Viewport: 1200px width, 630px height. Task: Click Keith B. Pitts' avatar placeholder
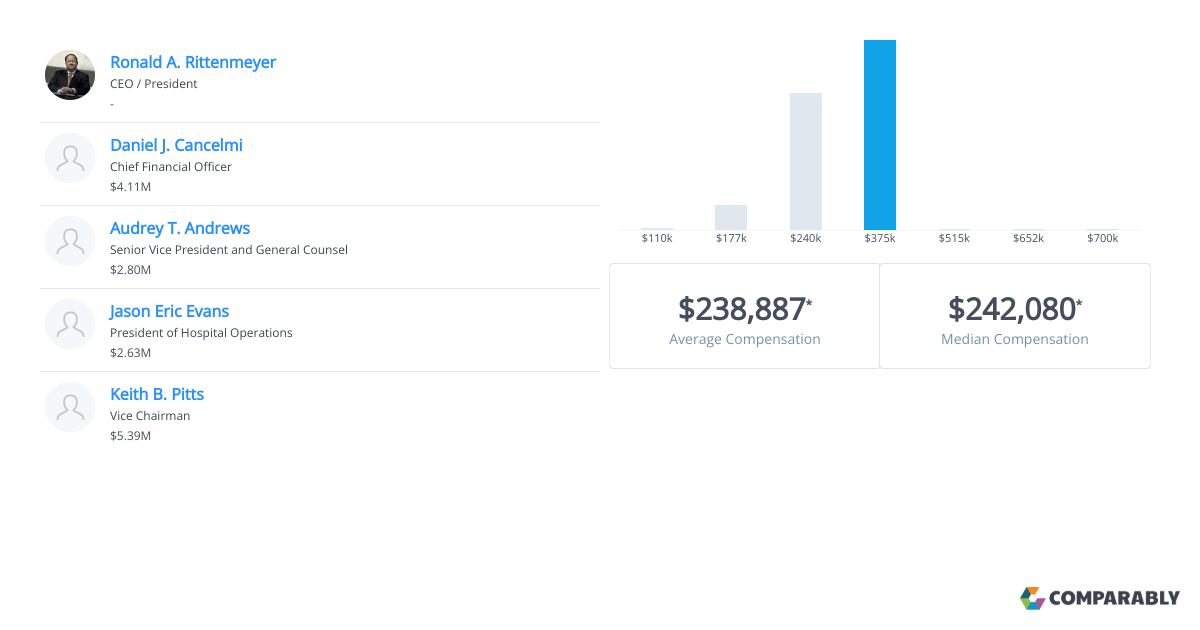click(70, 406)
